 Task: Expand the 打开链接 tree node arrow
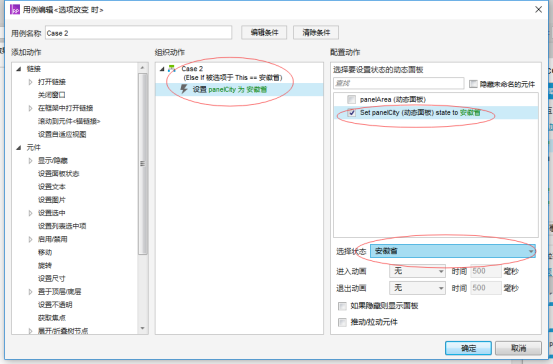(30, 82)
